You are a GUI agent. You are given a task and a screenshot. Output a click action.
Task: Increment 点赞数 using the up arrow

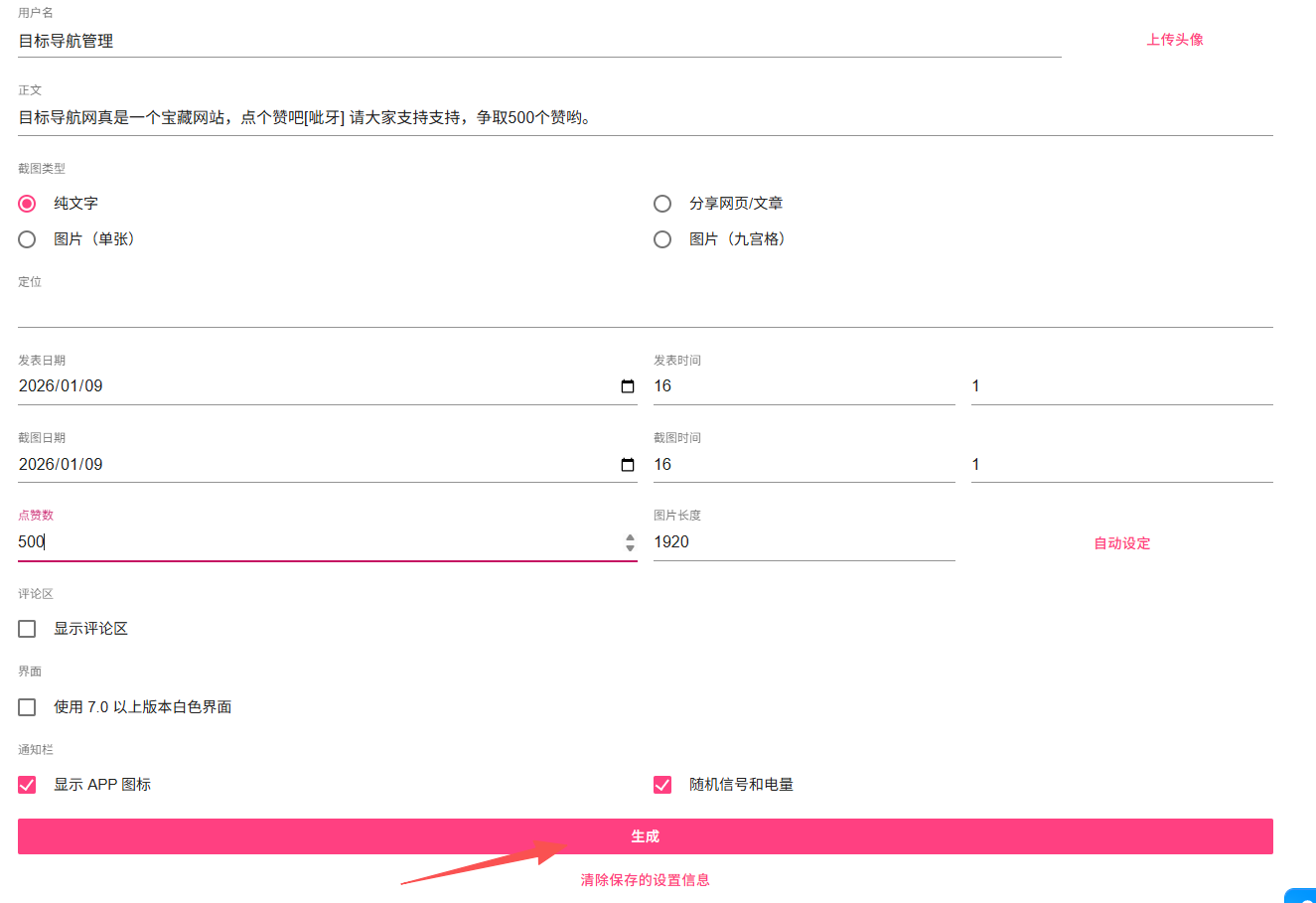point(630,537)
